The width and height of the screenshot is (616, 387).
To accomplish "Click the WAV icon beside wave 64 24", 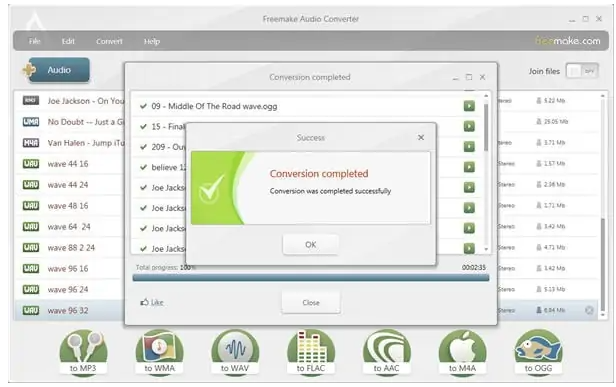I will 31,226.
